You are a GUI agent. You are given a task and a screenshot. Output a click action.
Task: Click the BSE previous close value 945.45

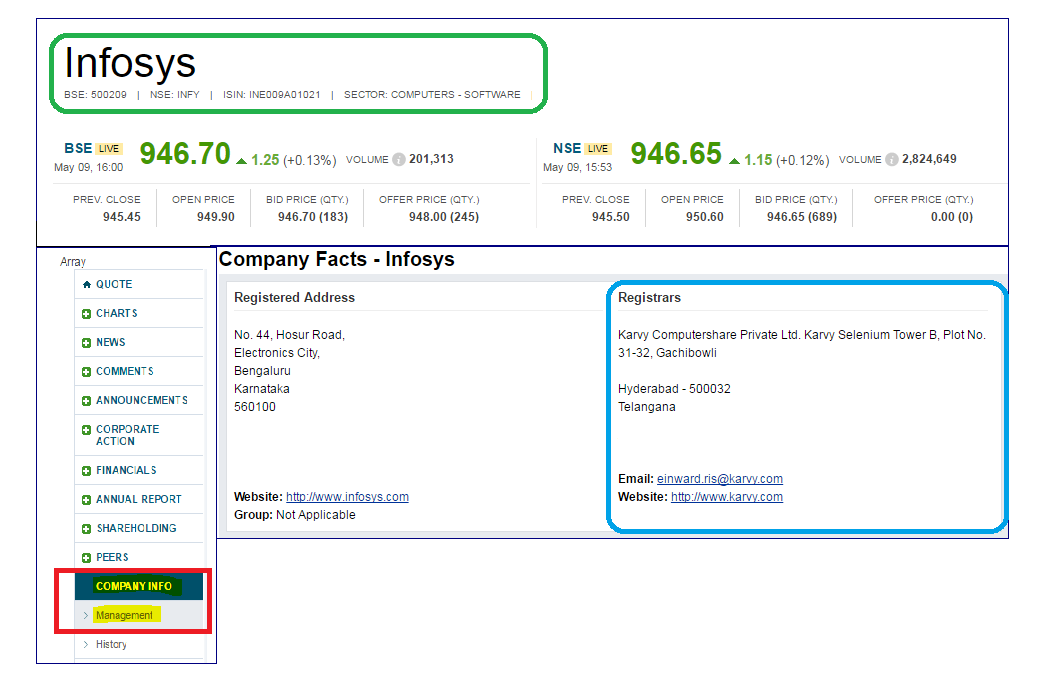pos(122,217)
